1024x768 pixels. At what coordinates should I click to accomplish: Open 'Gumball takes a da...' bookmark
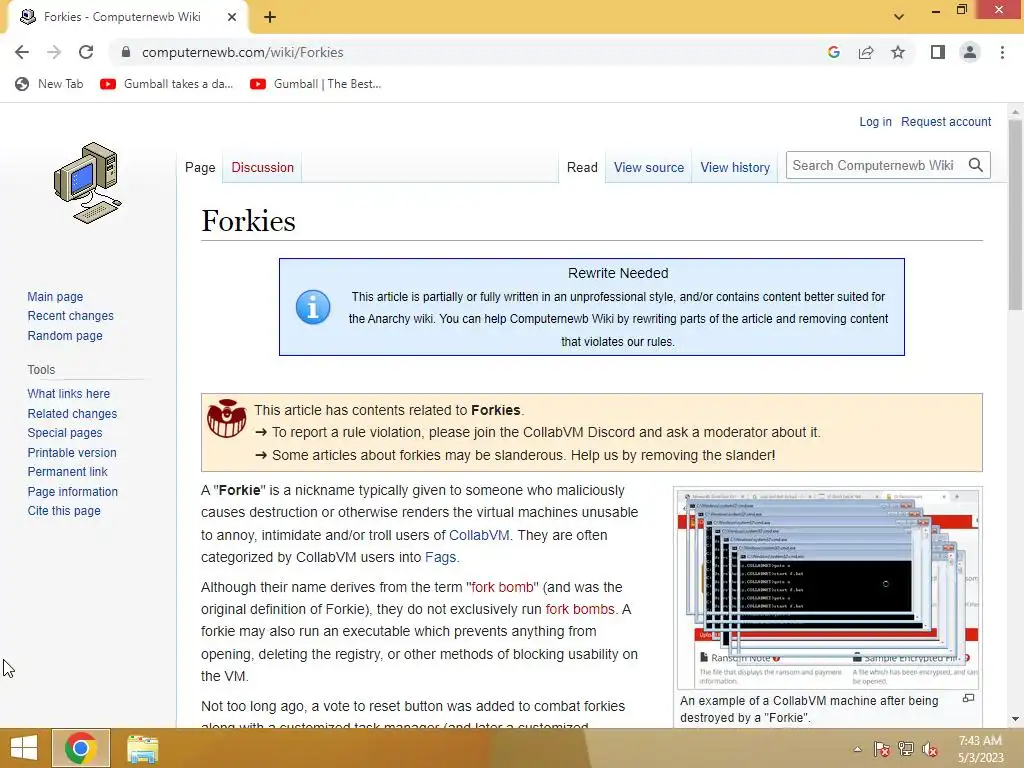[x=167, y=84]
